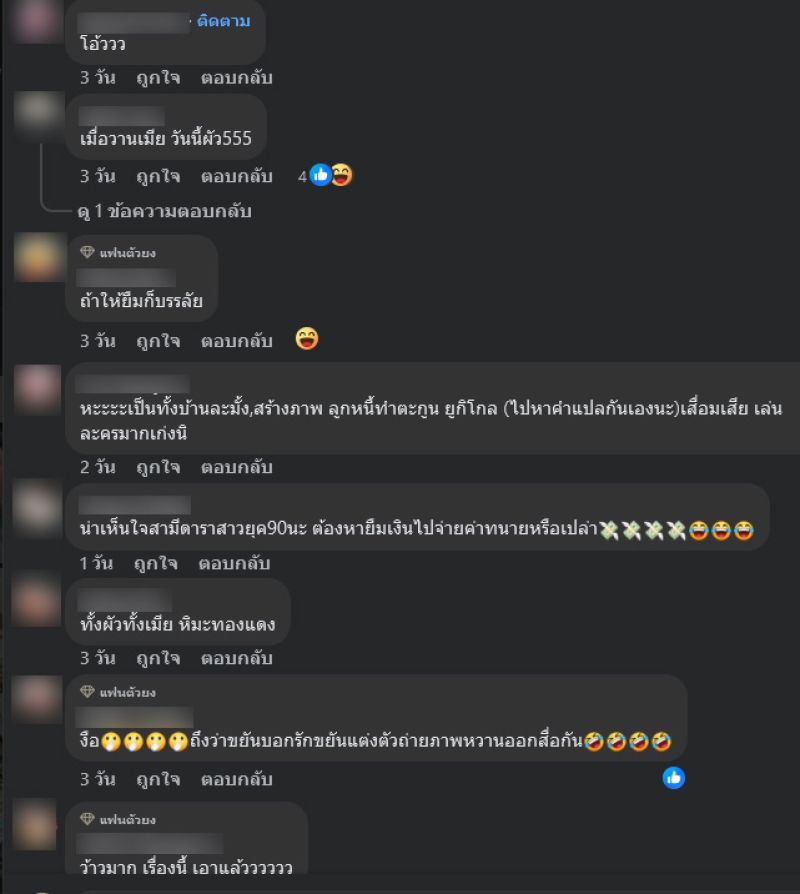Reply to the หะะะะเป็นทั้งบ้าน comment
Viewport: 800px width, 894px height.
[237, 467]
